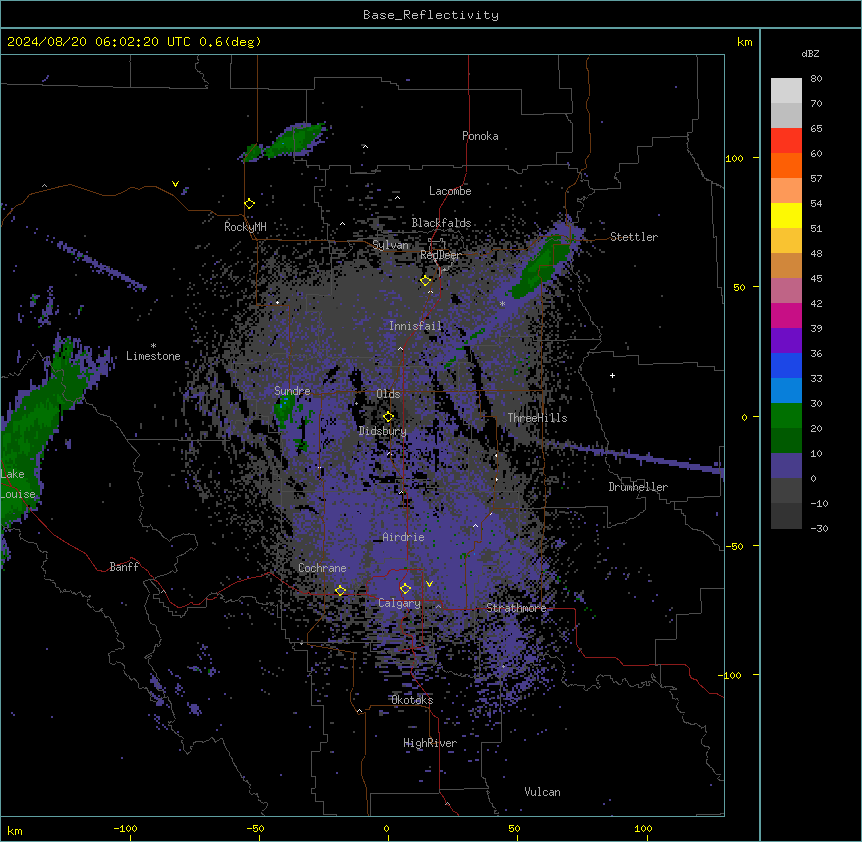Image resolution: width=862 pixels, height=842 pixels.
Task: Click the ThreeHills city label
Action: pos(538,418)
